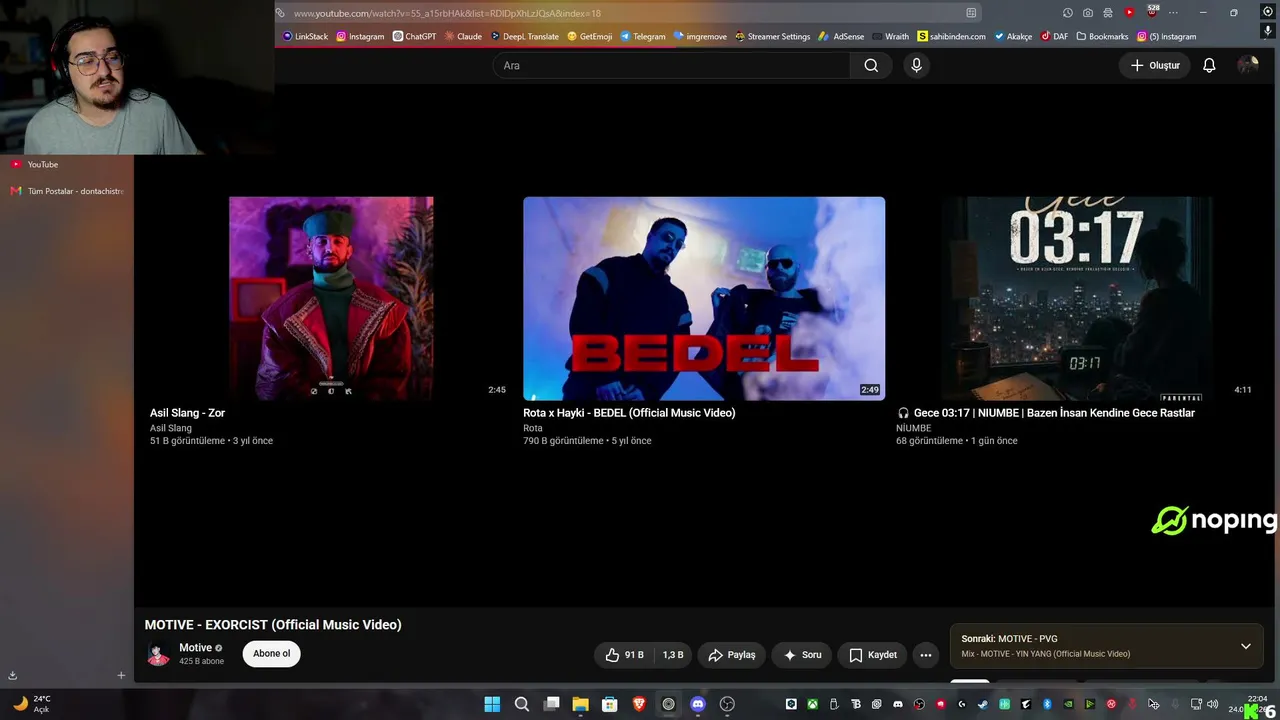Open the imgremove bookmark
The width and height of the screenshot is (1280, 720).
(x=700, y=37)
